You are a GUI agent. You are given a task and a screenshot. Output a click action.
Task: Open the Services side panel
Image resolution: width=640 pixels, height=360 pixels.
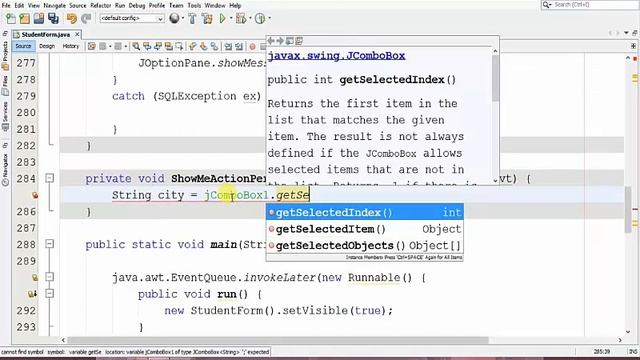pos(5,116)
